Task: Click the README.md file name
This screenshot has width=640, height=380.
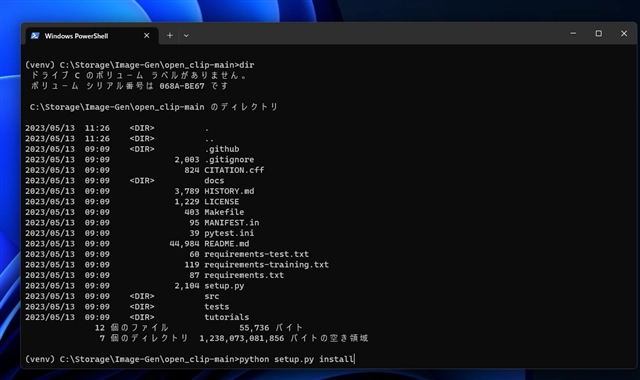Action: point(227,244)
